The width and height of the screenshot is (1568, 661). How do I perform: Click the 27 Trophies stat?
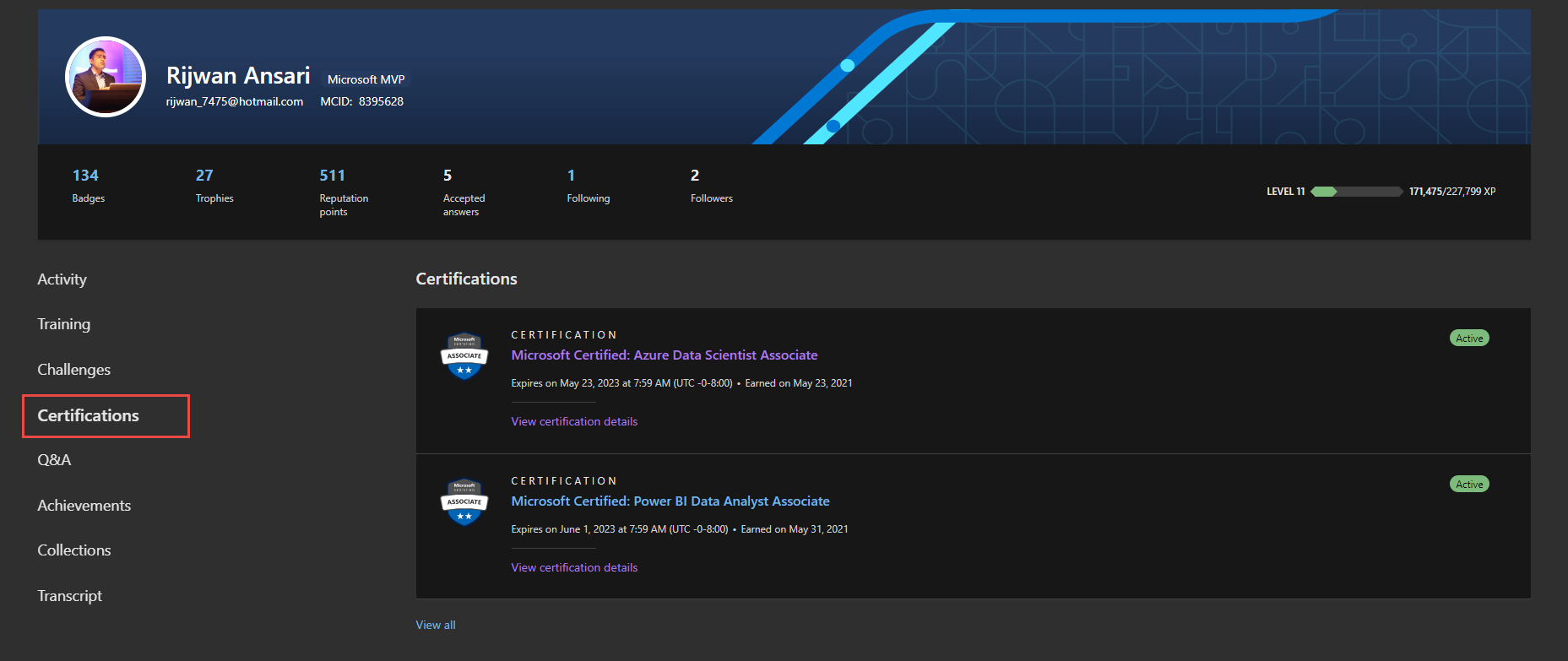[x=214, y=186]
